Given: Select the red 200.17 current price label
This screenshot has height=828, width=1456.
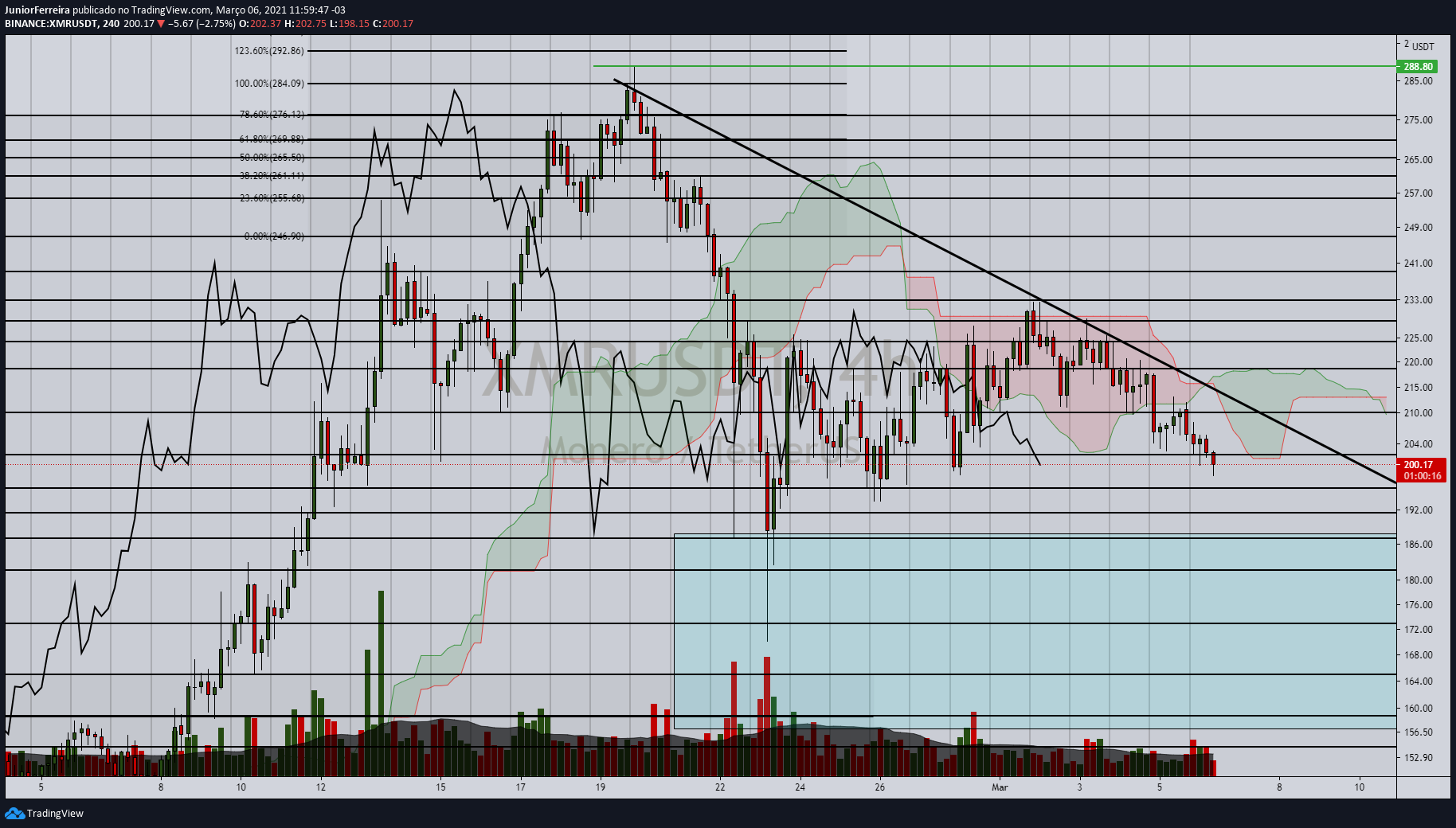Looking at the screenshot, I should click(1419, 465).
